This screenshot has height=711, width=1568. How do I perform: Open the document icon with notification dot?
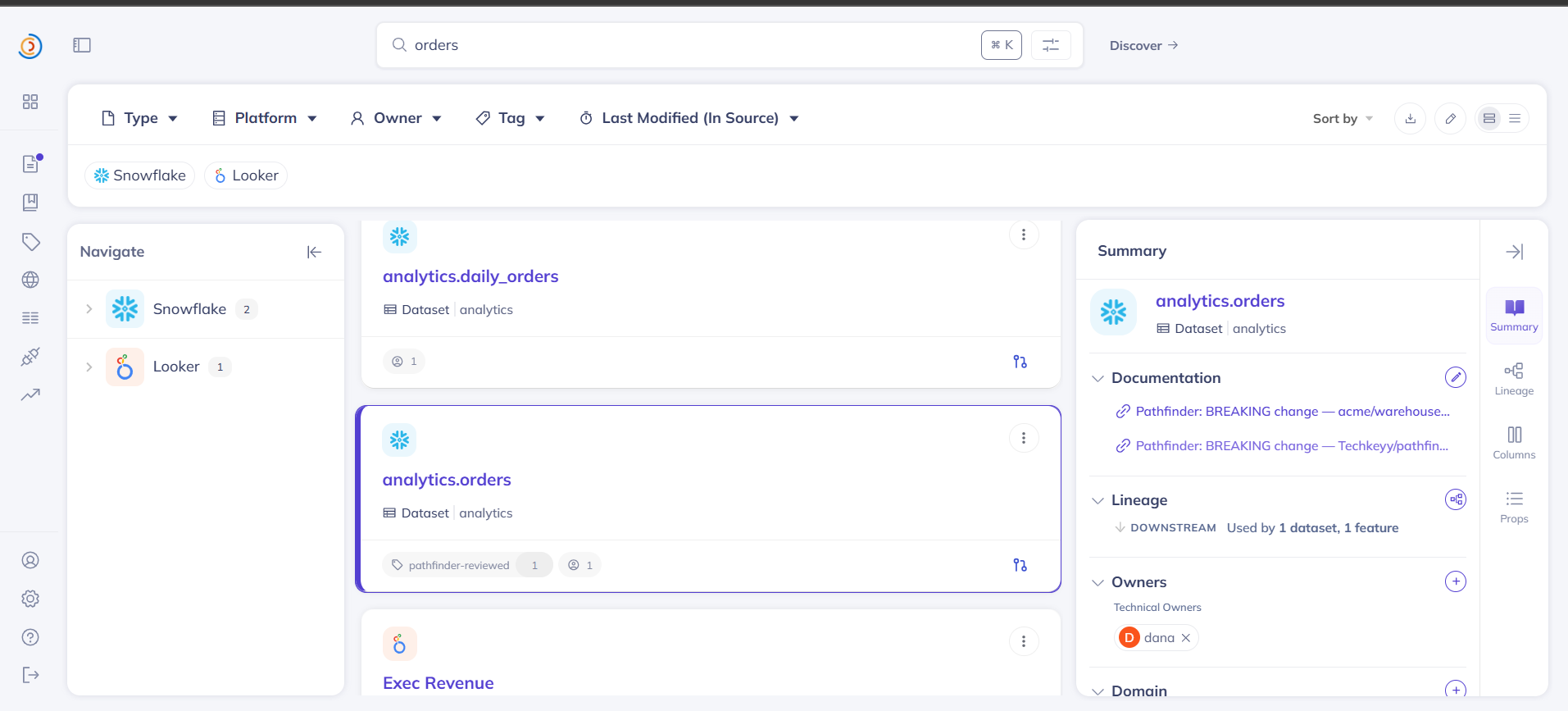[31, 163]
